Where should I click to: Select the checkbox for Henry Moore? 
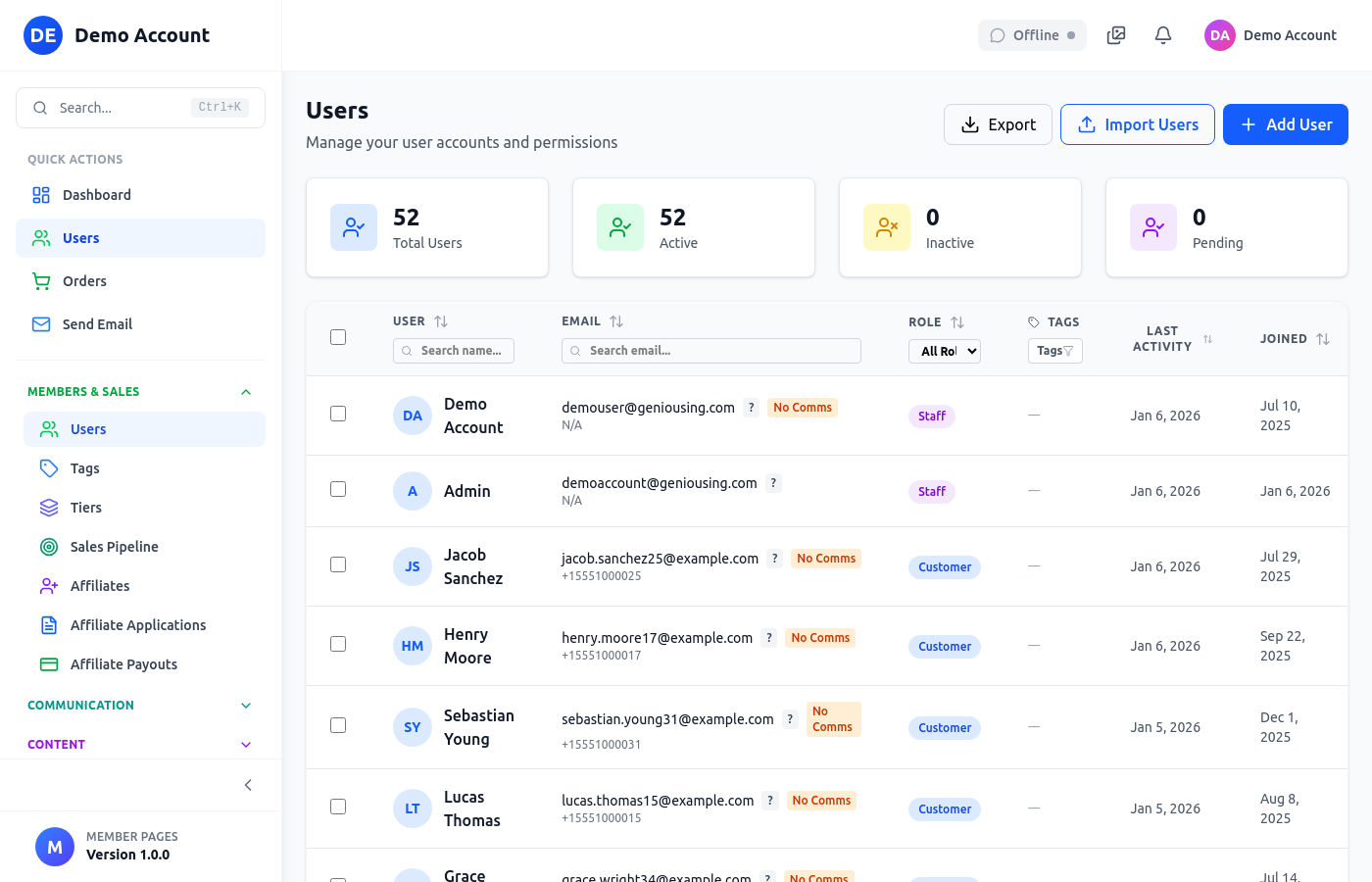point(338,644)
